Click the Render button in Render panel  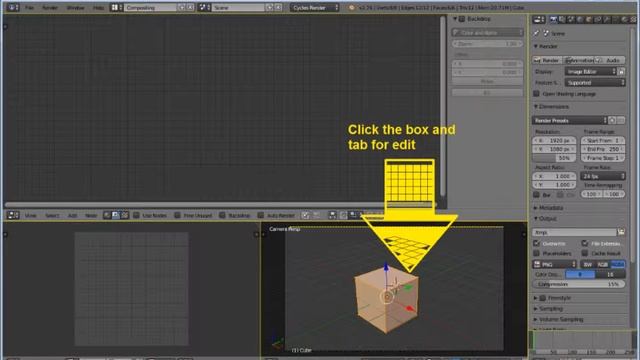(x=547, y=60)
